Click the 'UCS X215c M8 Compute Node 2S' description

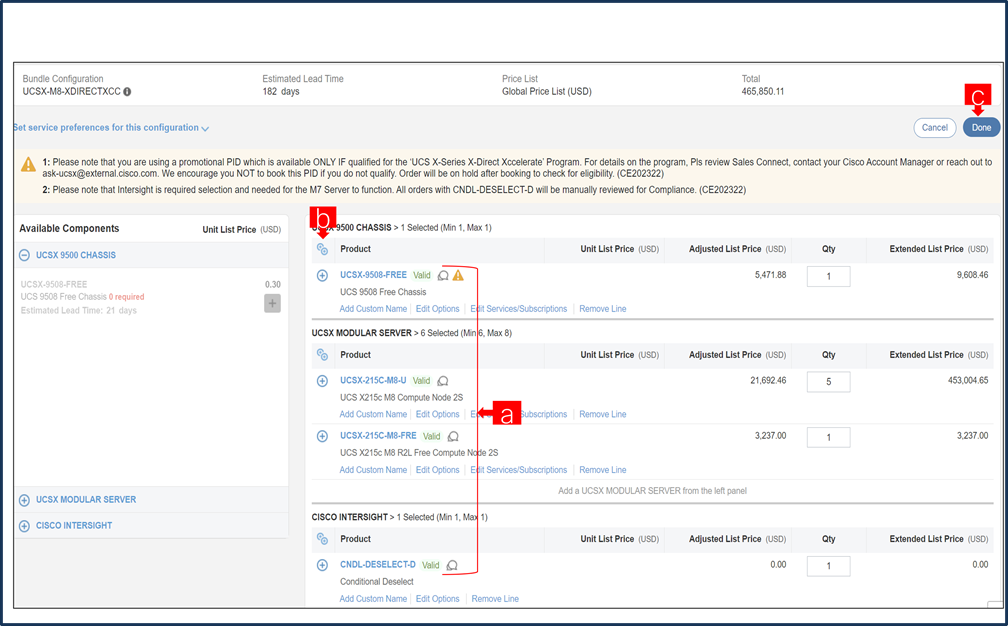coord(401,398)
